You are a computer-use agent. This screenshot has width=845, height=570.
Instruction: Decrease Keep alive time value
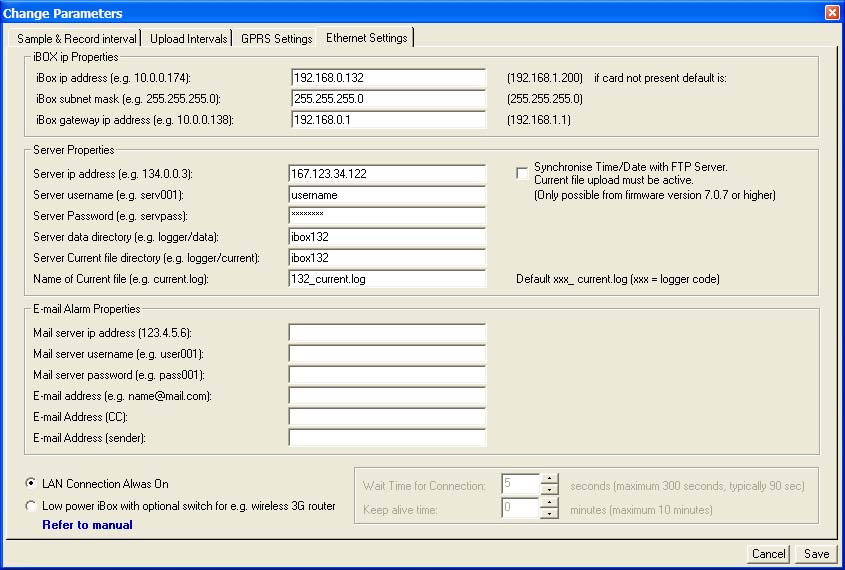549,514
